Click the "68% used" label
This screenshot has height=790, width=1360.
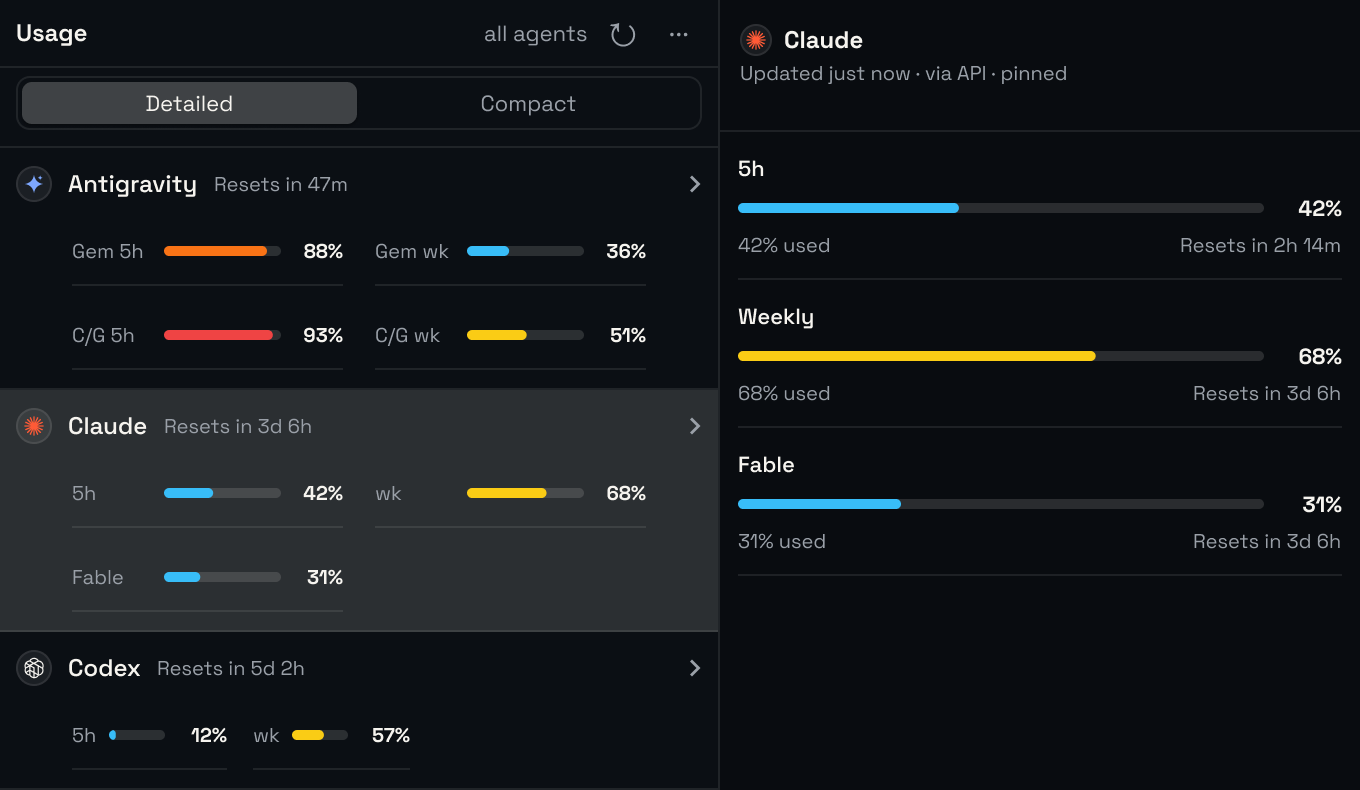point(784,394)
